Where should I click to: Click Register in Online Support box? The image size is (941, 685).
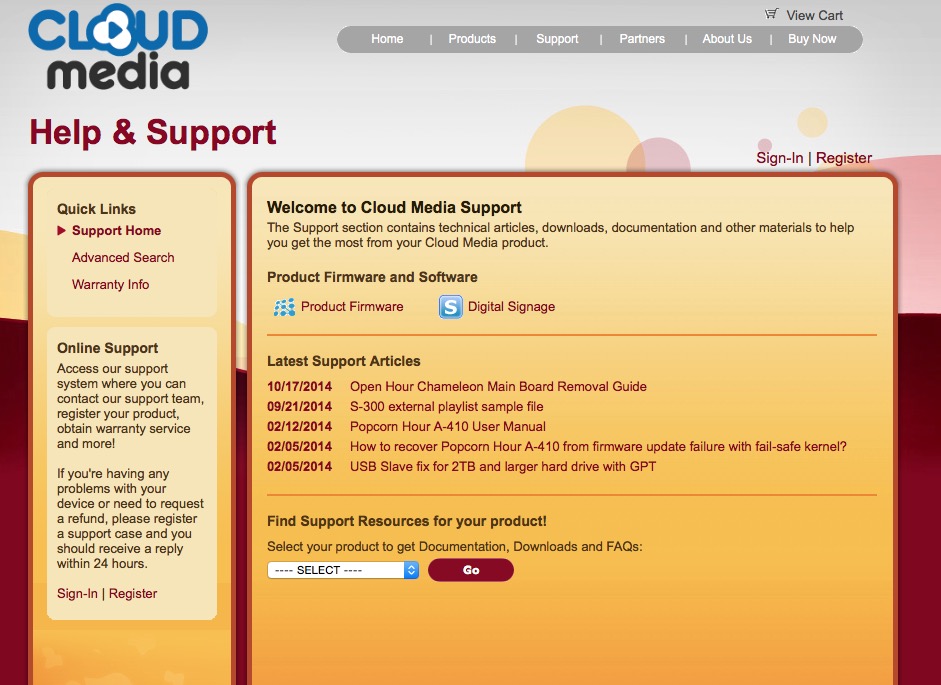(133, 594)
